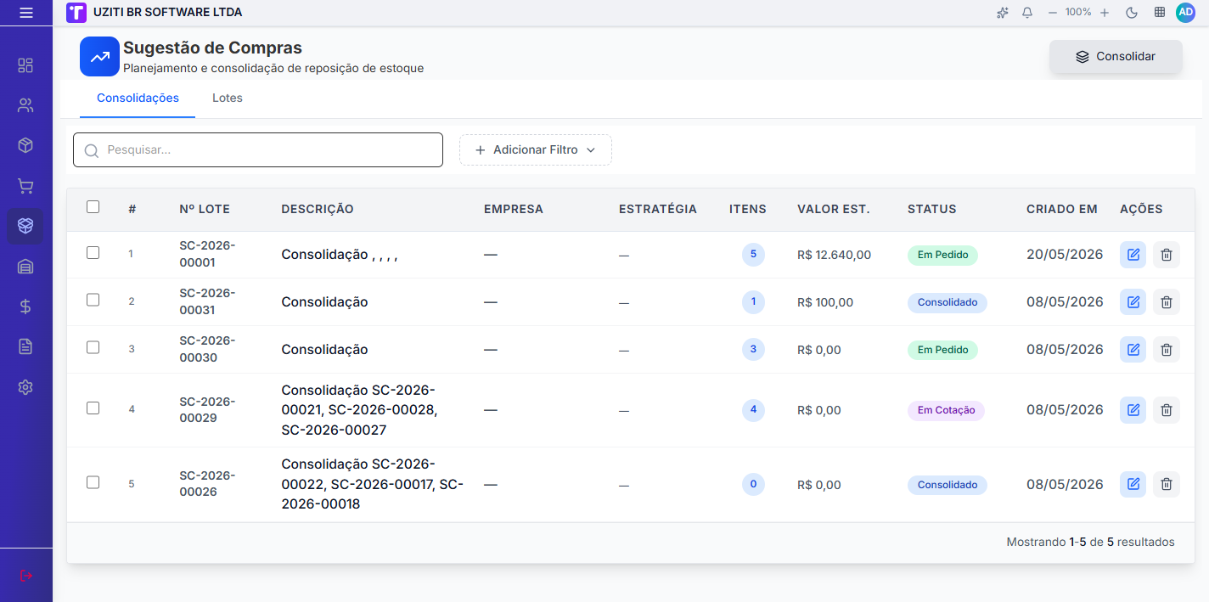Open the users icon in the sidebar
1209x602 pixels.
tap(26, 105)
